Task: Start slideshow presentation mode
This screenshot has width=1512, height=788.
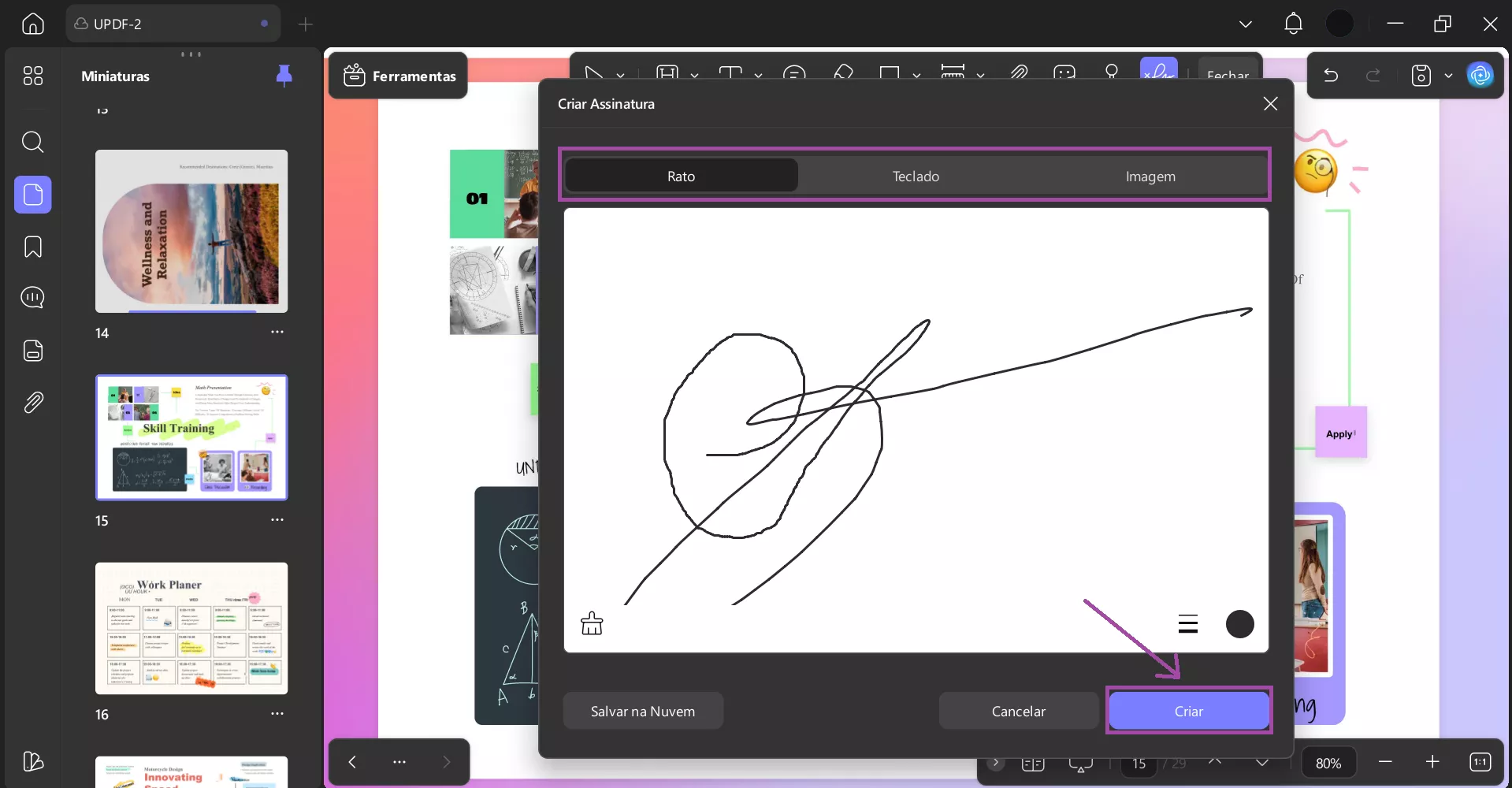Action: (1080, 764)
